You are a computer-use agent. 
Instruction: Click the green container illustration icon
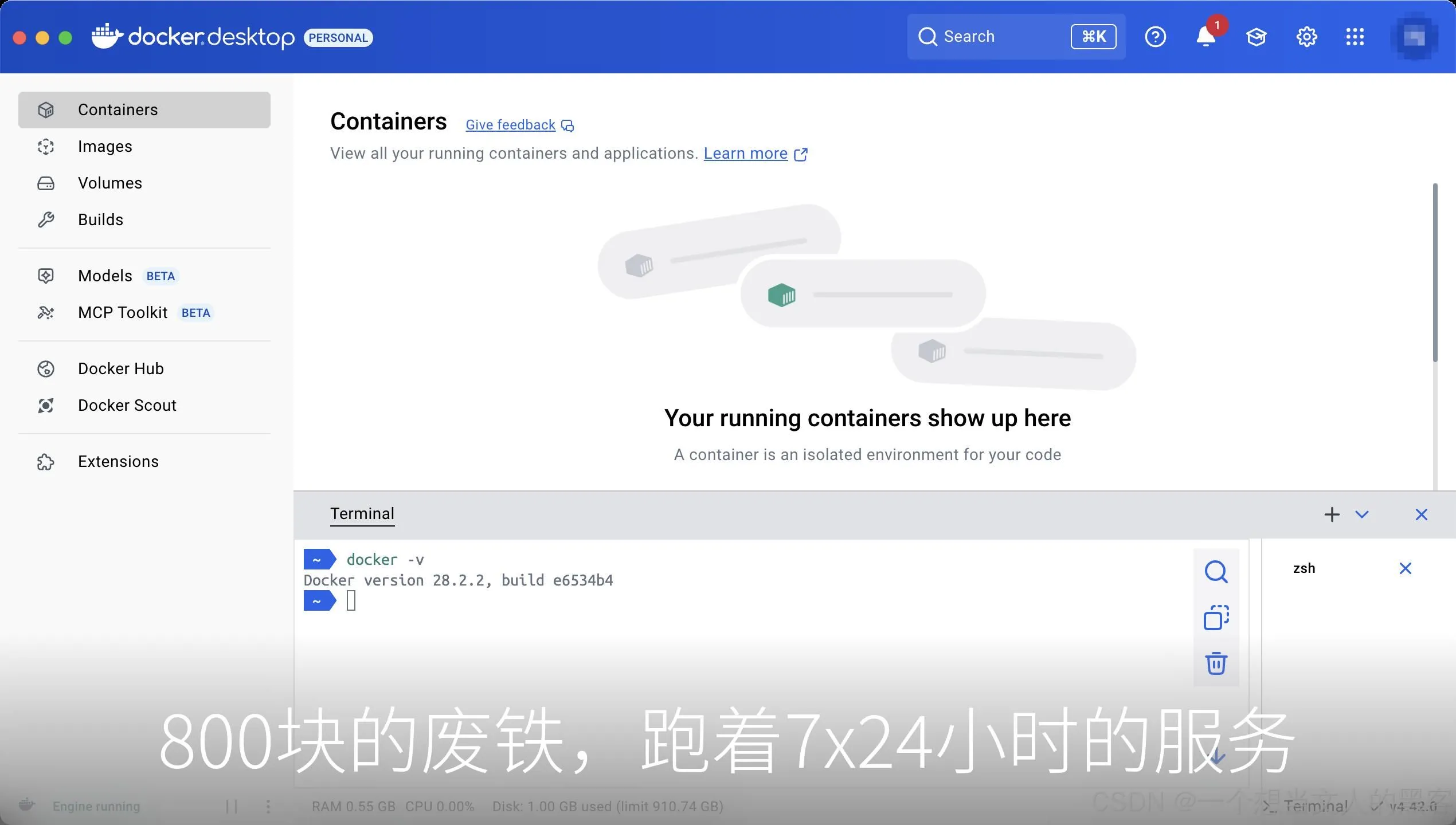click(x=781, y=295)
